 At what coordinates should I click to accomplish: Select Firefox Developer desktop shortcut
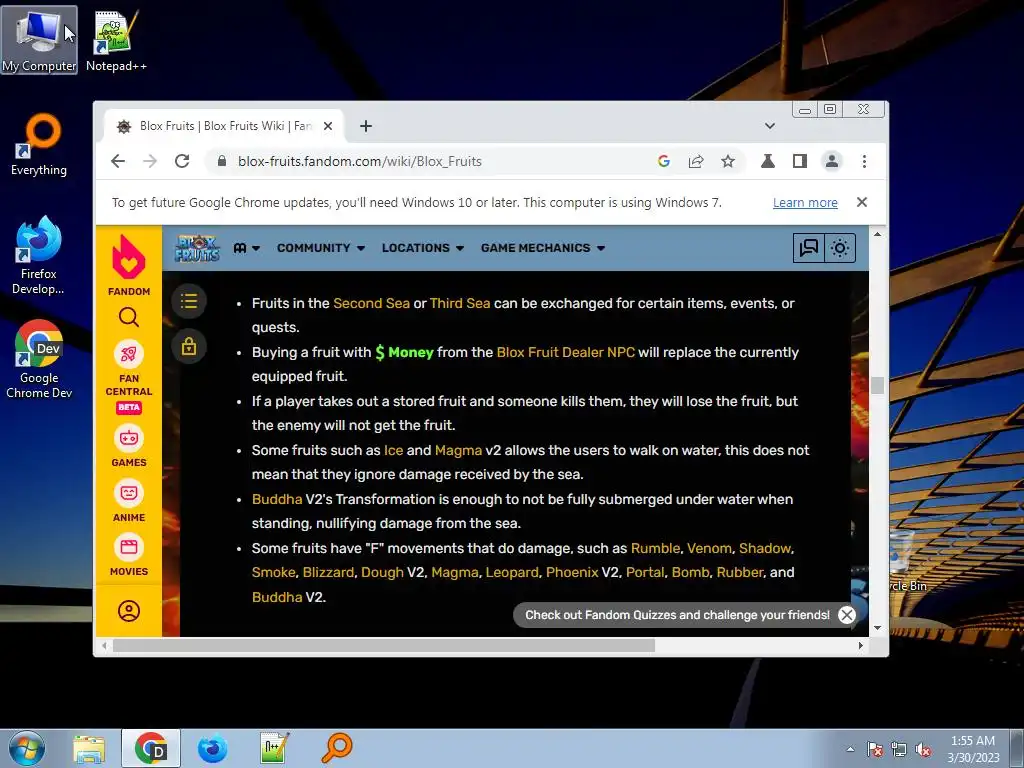[39, 256]
